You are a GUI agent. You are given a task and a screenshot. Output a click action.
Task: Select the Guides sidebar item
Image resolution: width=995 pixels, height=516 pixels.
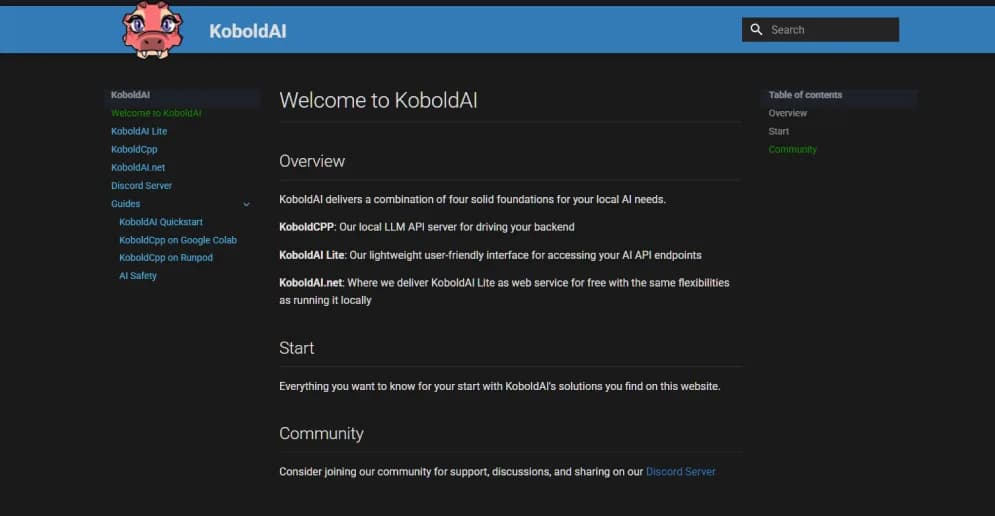point(126,203)
